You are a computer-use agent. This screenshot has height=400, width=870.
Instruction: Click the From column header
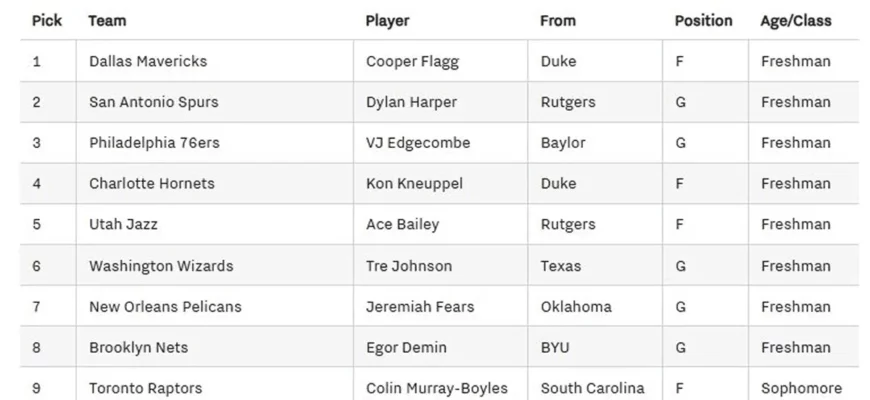pyautogui.click(x=557, y=20)
